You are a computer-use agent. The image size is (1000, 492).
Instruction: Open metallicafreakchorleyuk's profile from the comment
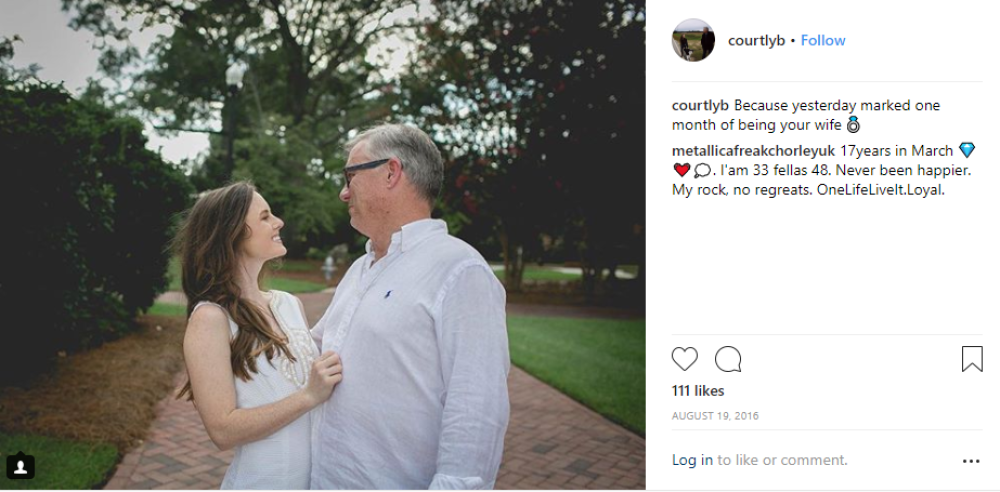[x=753, y=150]
